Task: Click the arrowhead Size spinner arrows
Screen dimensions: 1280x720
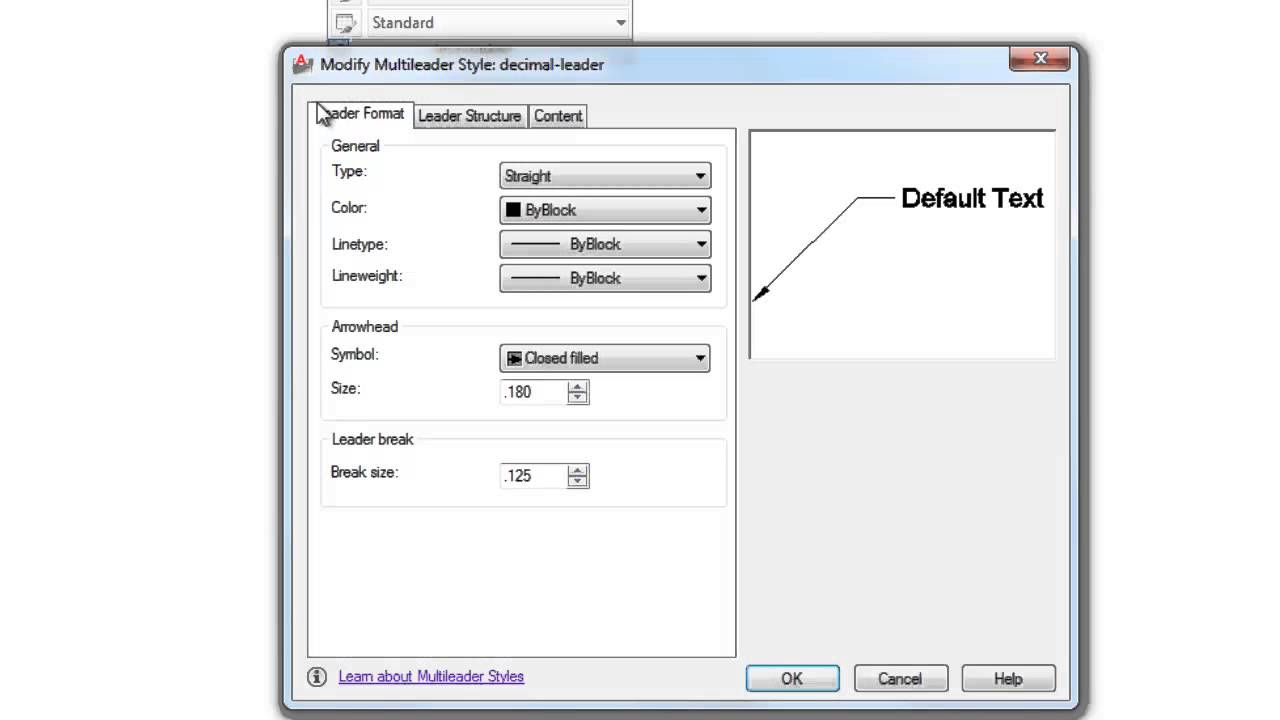Action: point(577,392)
